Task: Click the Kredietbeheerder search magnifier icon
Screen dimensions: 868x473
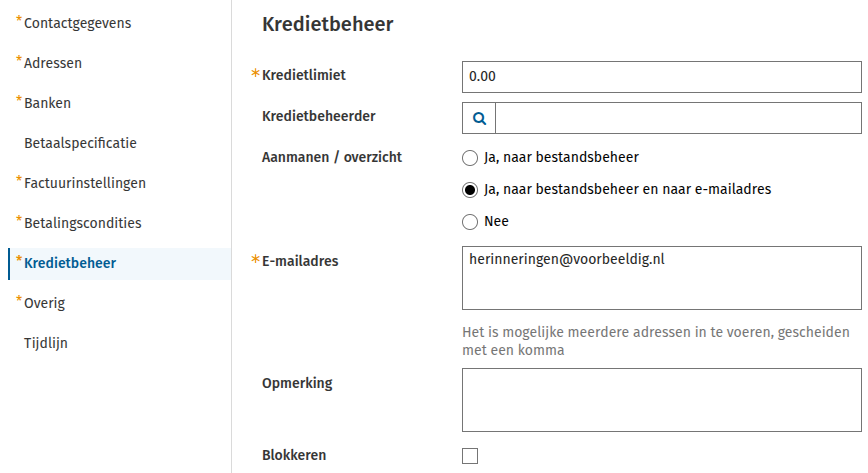Action: pyautogui.click(x=479, y=118)
